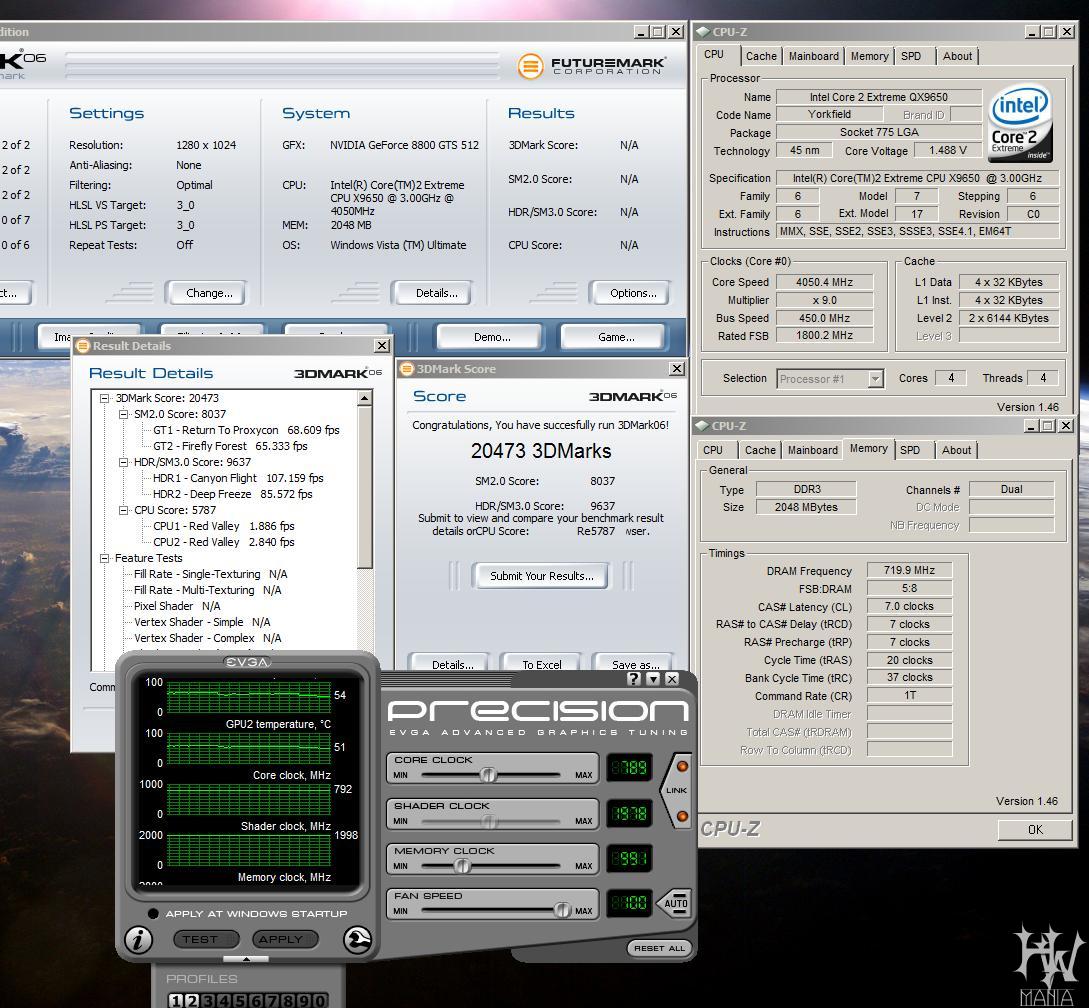The width and height of the screenshot is (1089, 1008).
Task: Click the Demo... button
Action: (x=492, y=337)
